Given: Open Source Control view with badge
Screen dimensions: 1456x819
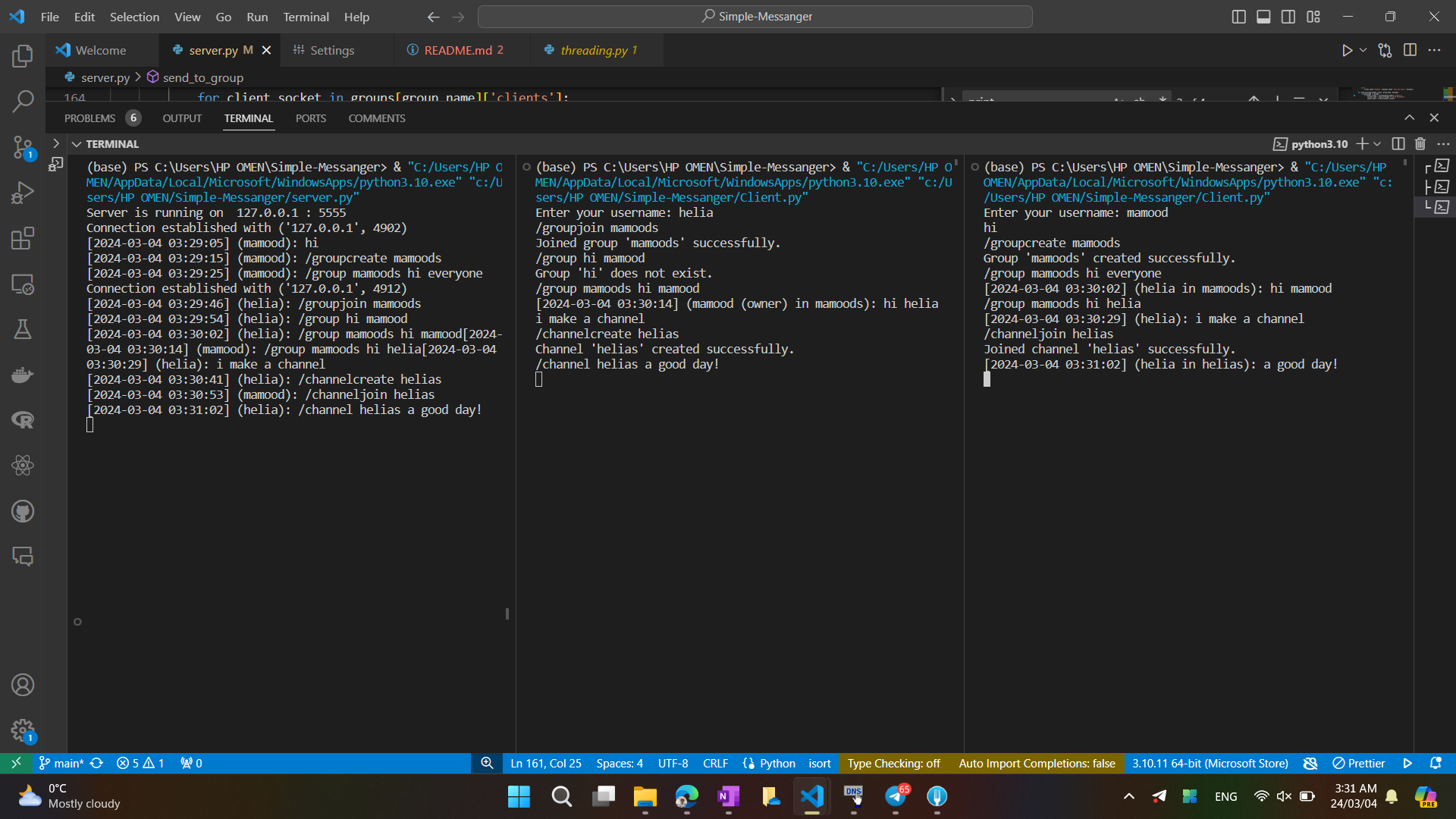Looking at the screenshot, I should click(23, 147).
